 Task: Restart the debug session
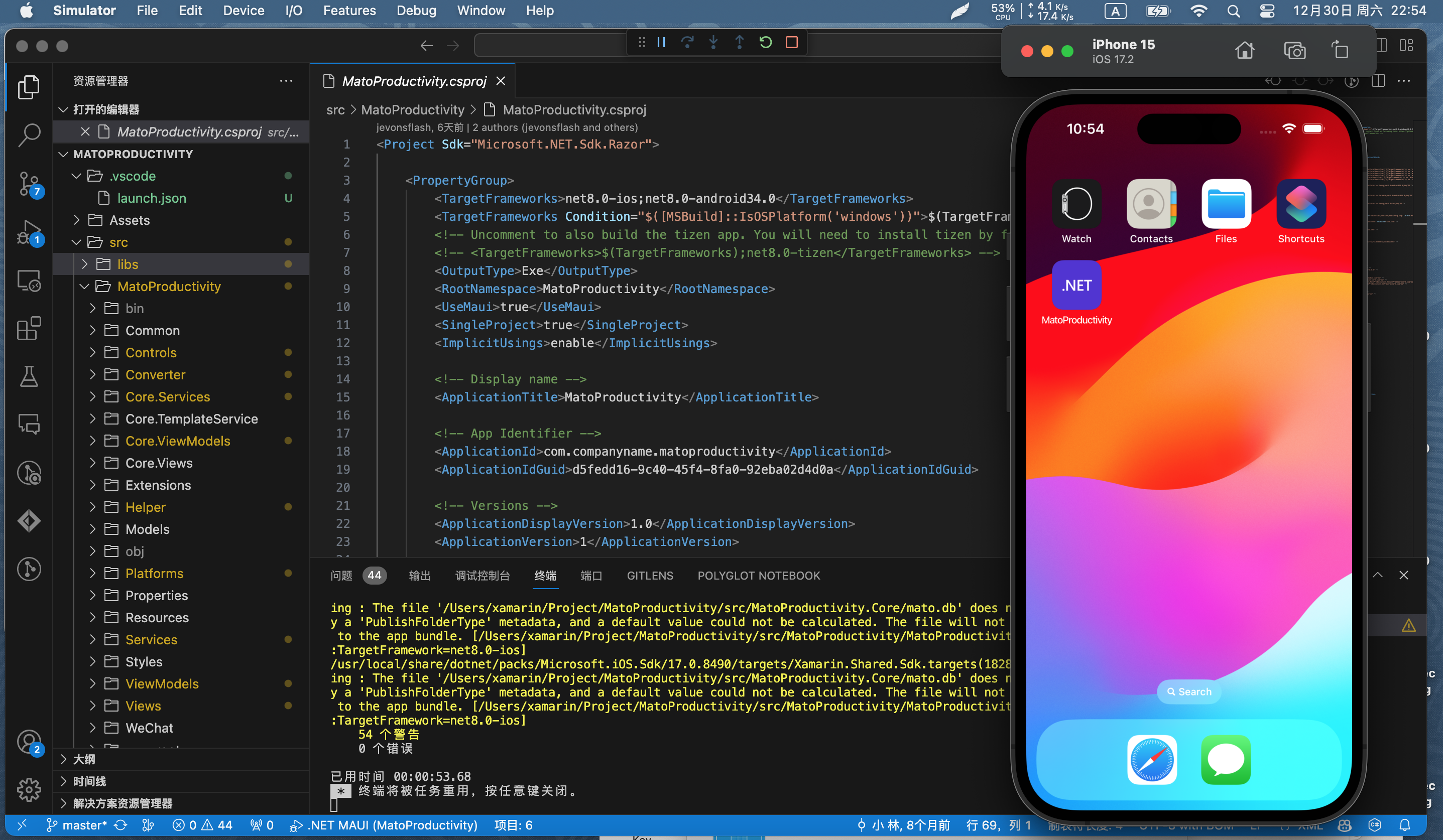point(766,42)
